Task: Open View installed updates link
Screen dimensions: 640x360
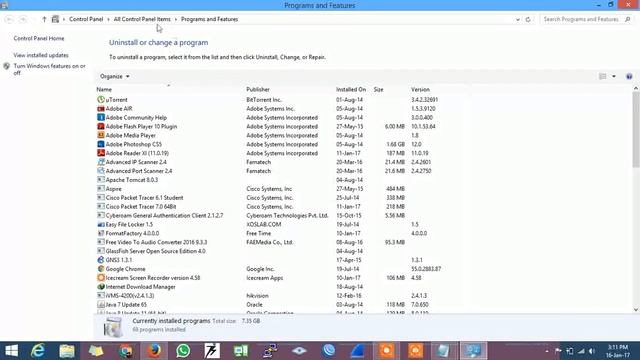Action: (41, 55)
